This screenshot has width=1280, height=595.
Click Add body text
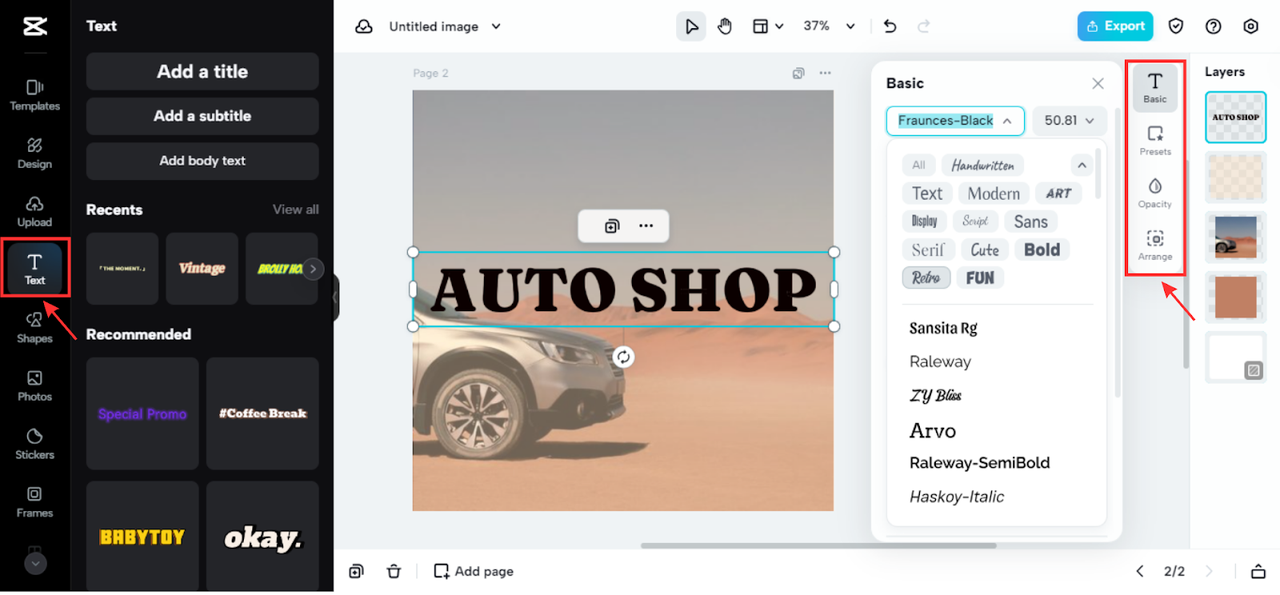[x=202, y=161]
